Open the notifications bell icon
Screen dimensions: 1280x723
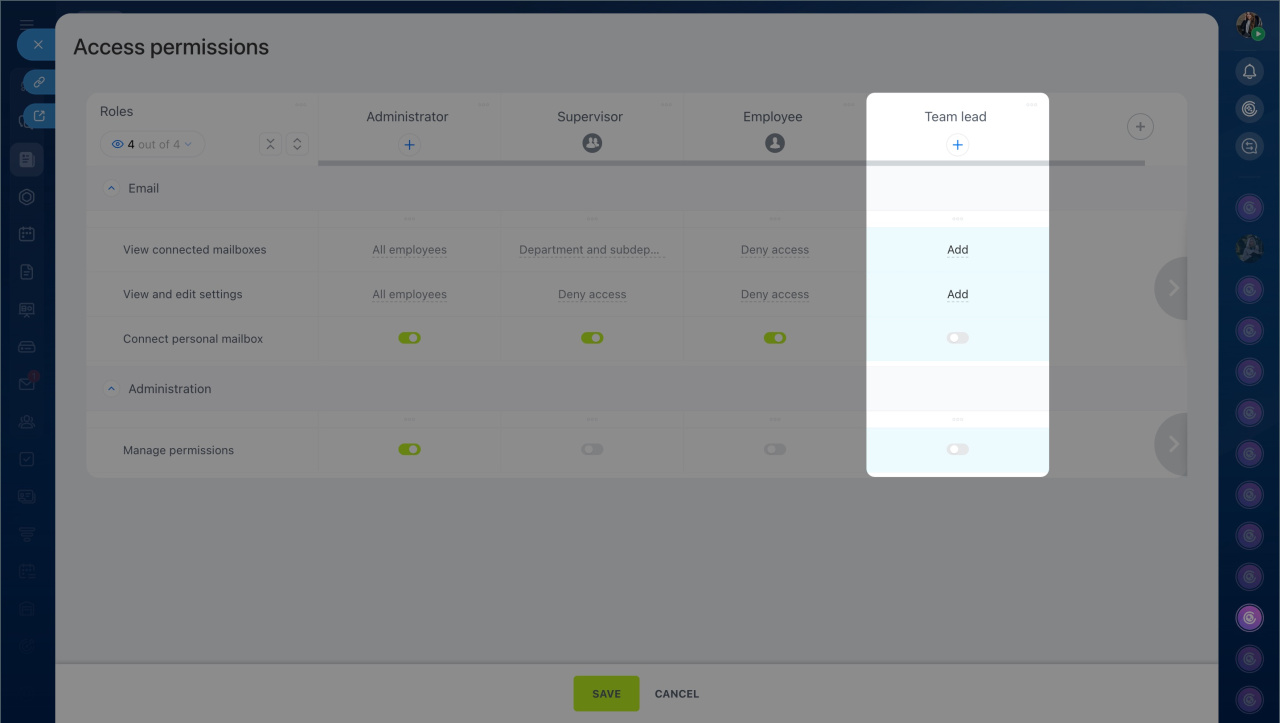tap(1249, 71)
